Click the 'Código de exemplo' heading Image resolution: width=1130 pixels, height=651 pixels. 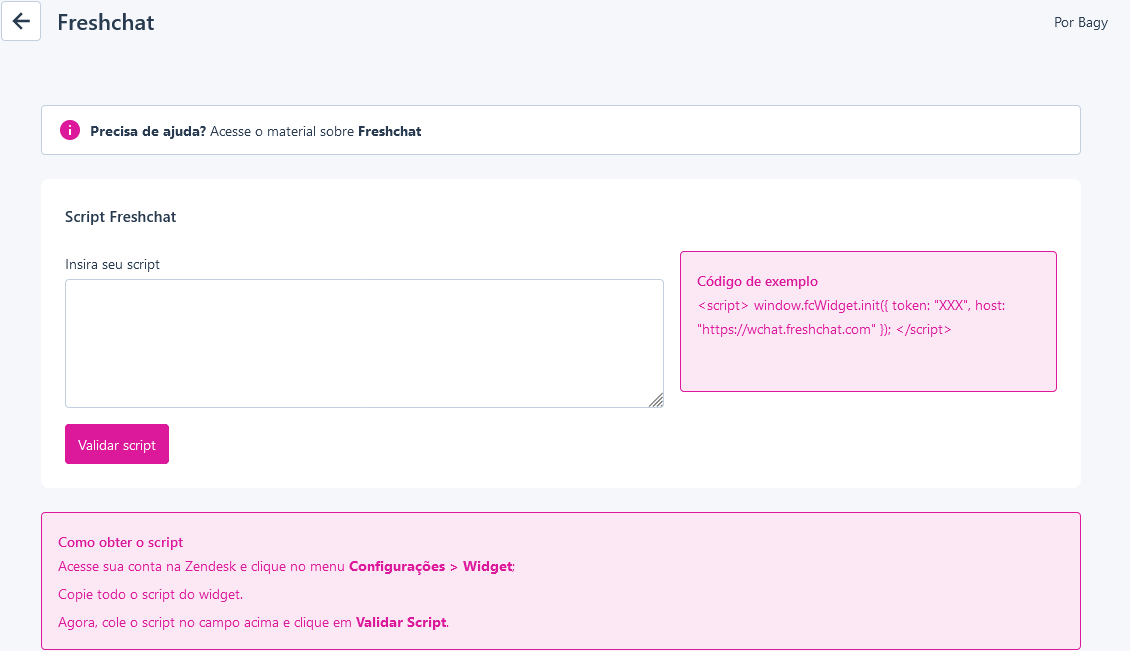757,282
